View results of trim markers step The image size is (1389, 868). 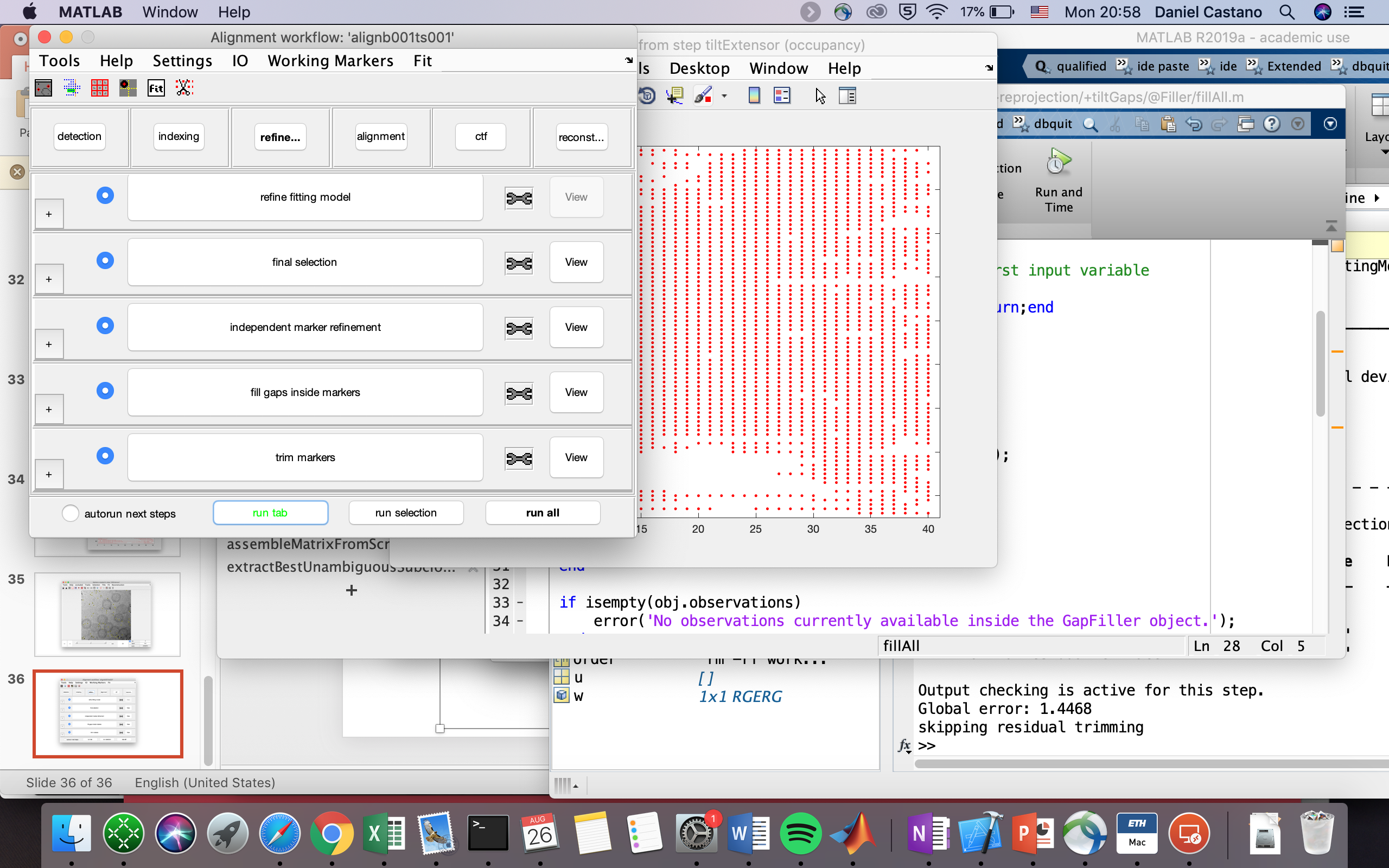[x=576, y=457]
